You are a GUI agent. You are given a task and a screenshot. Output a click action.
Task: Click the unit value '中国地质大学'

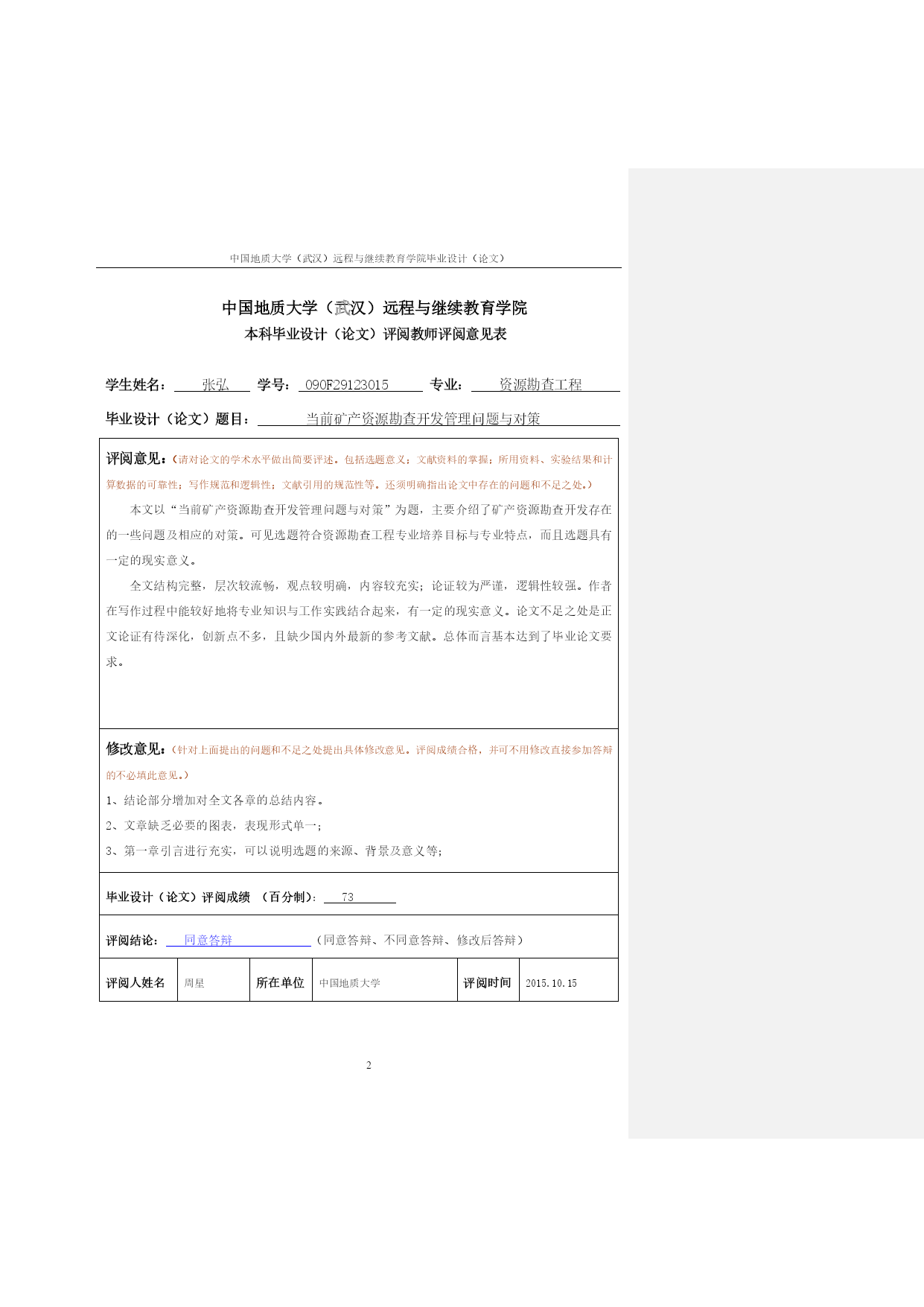(x=349, y=983)
